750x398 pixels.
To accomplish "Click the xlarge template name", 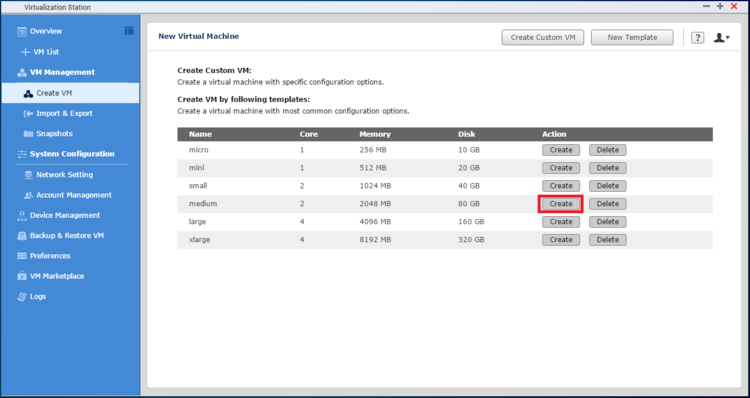I will 199,240.
